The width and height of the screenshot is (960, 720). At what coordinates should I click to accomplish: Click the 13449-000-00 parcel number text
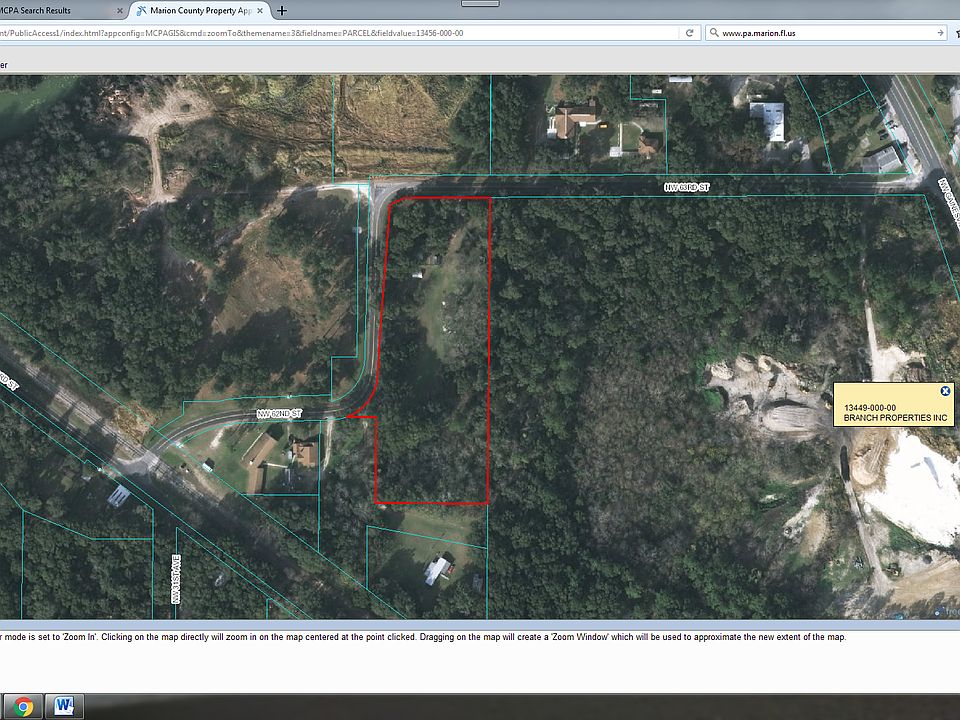coord(869,408)
